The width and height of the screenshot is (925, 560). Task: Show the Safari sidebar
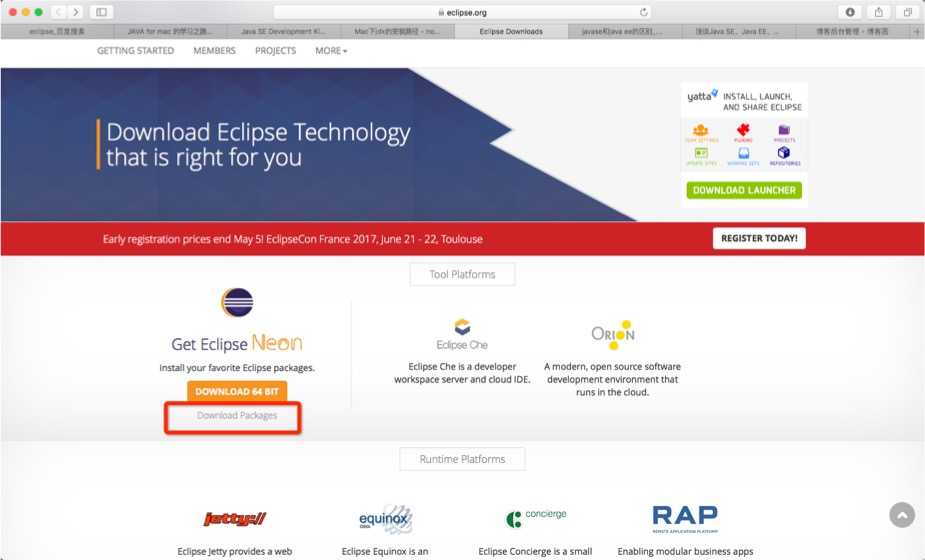101,12
